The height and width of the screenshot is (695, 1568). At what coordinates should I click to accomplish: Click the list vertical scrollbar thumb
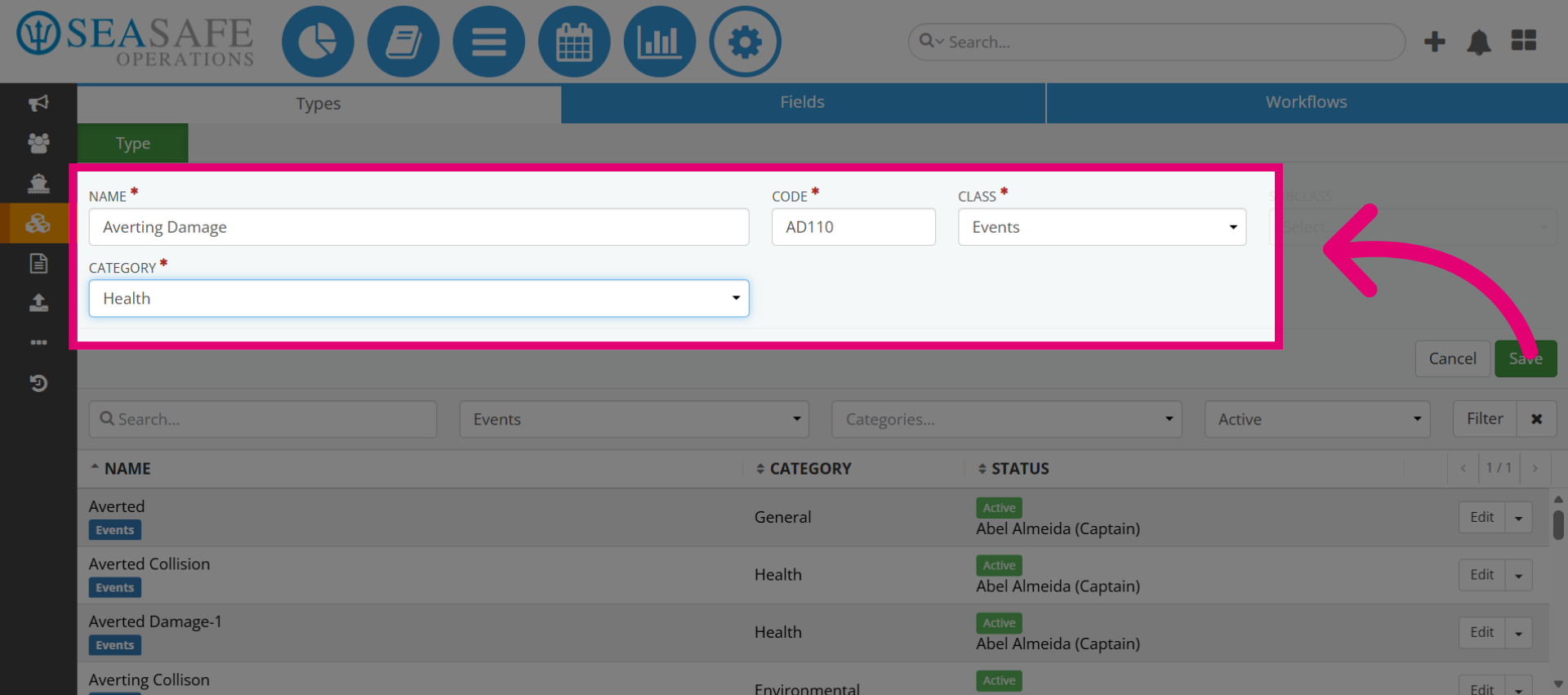[1558, 525]
